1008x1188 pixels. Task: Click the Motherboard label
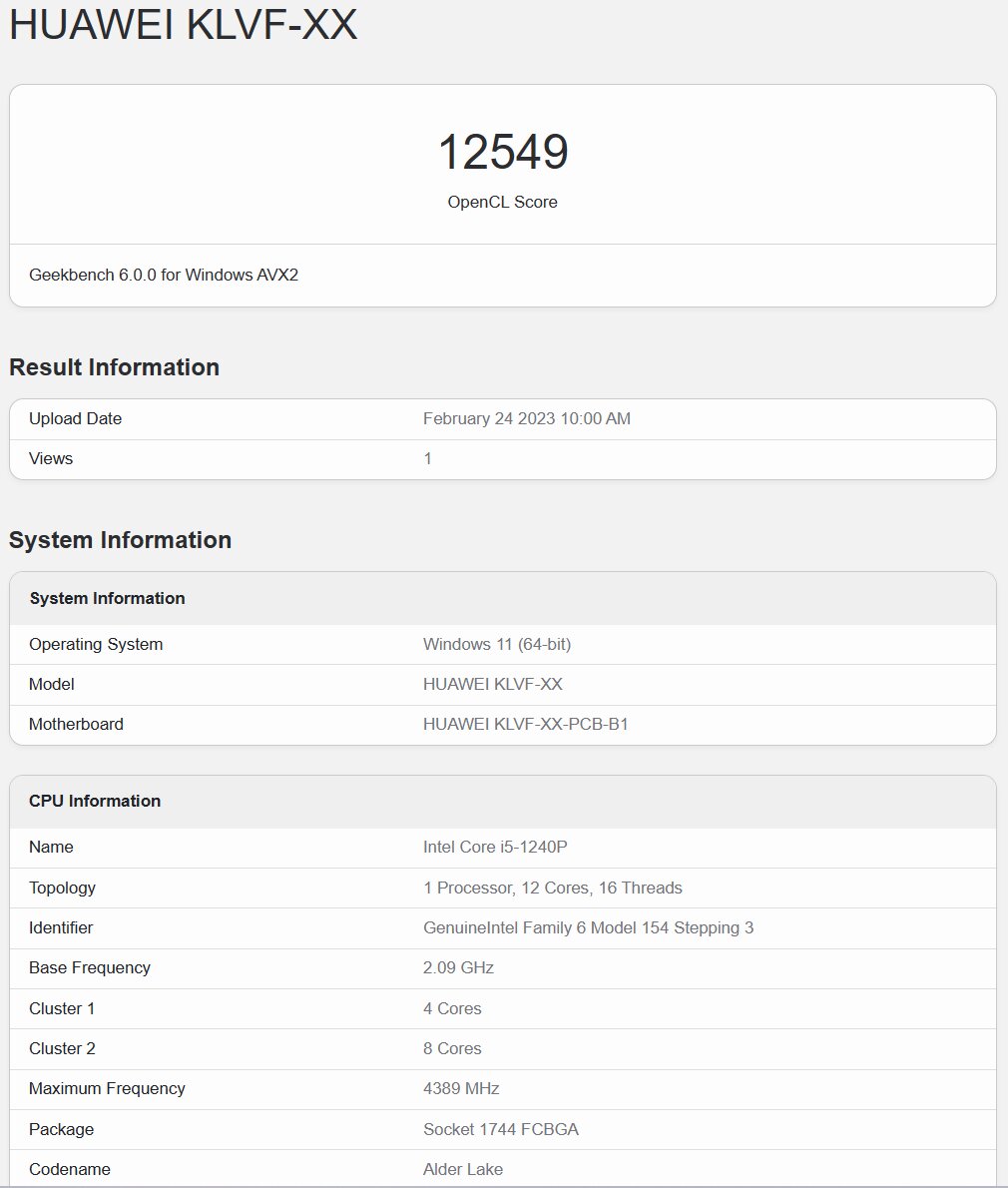tap(76, 725)
